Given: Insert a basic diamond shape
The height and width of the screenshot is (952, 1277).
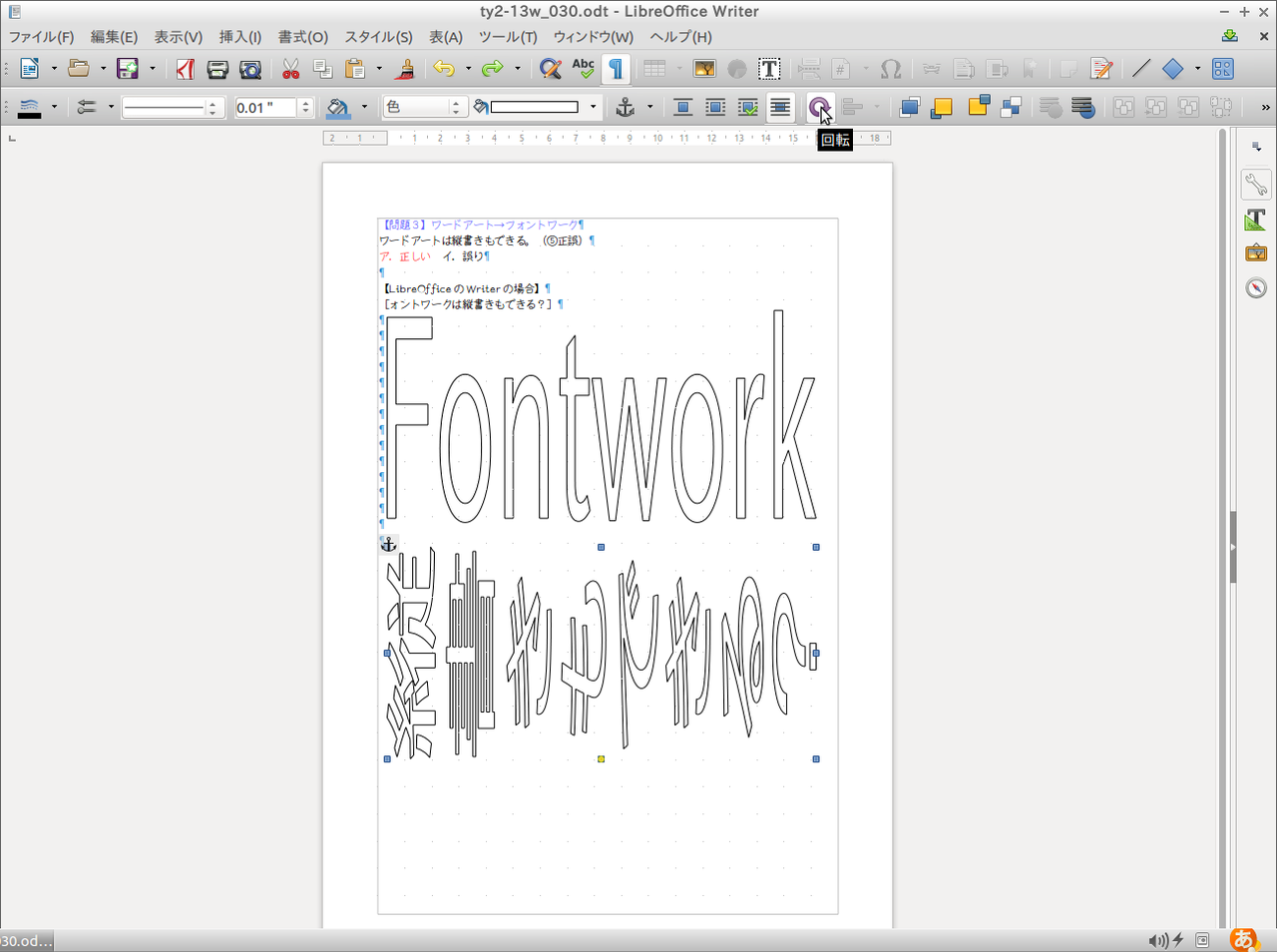Looking at the screenshot, I should tap(1173, 69).
